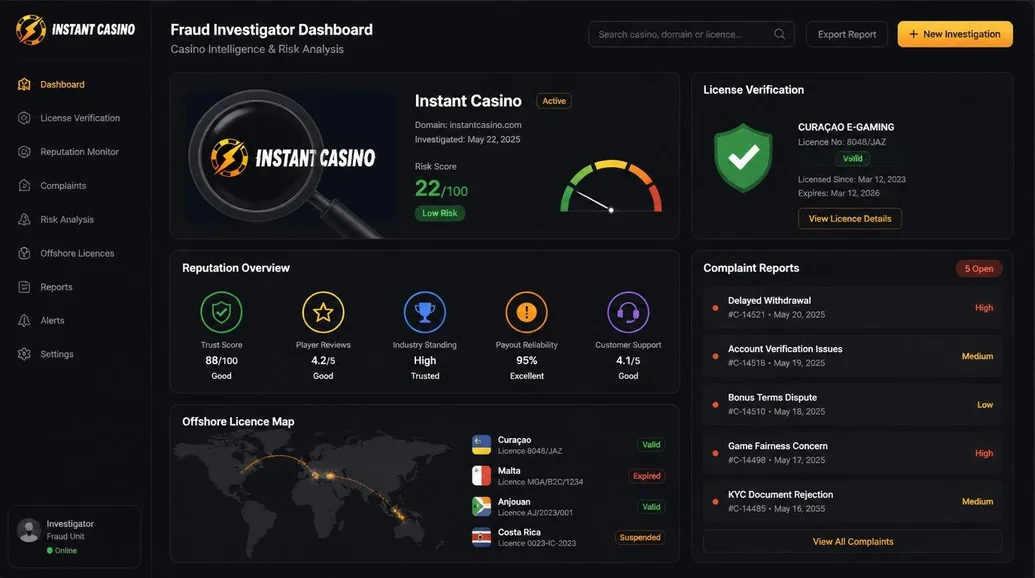Click the Investigator avatar icon

[29, 530]
